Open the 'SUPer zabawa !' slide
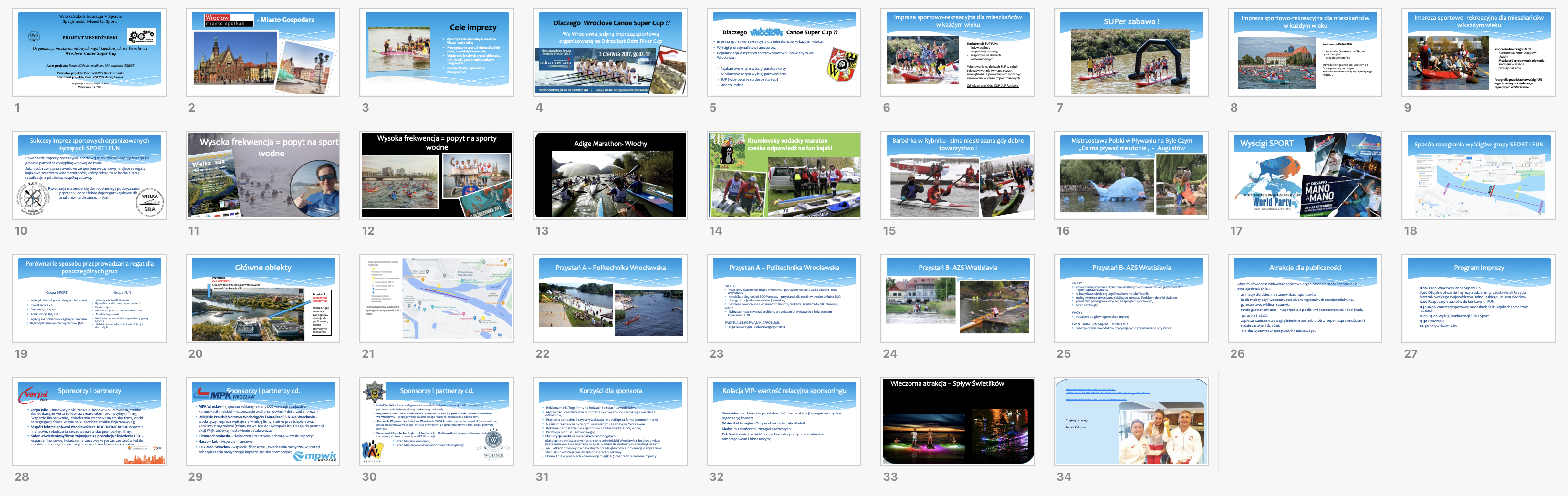Viewport: 1568px width, 496px height. pos(1131,52)
